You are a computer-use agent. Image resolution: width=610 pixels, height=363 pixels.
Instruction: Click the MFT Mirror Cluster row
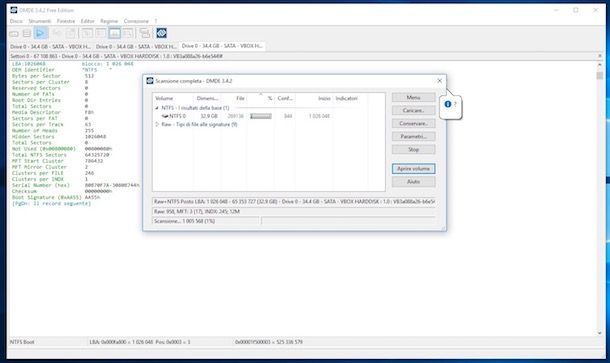[50, 167]
